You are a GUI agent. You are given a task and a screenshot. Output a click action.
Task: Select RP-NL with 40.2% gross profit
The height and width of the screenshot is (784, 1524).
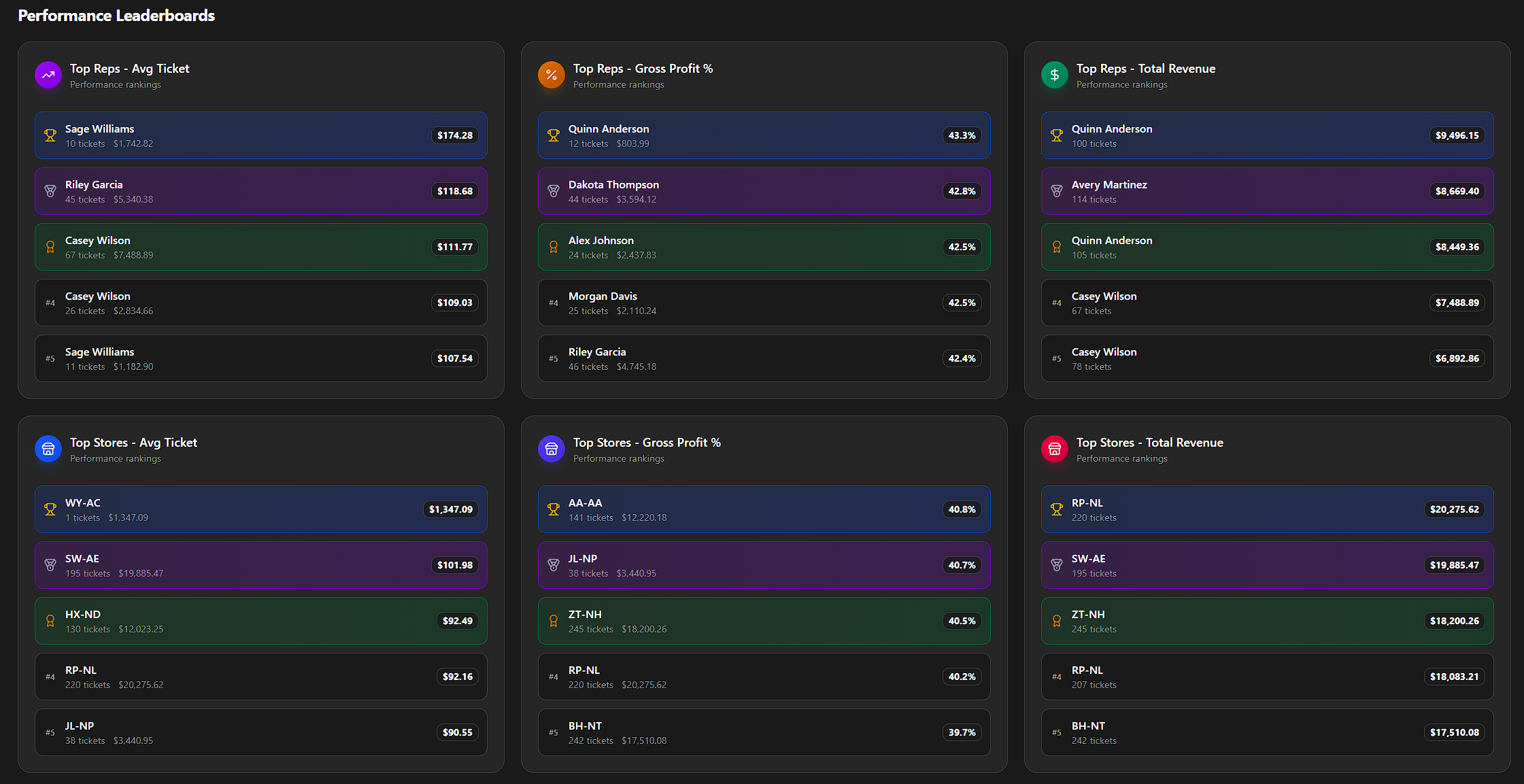[764, 677]
